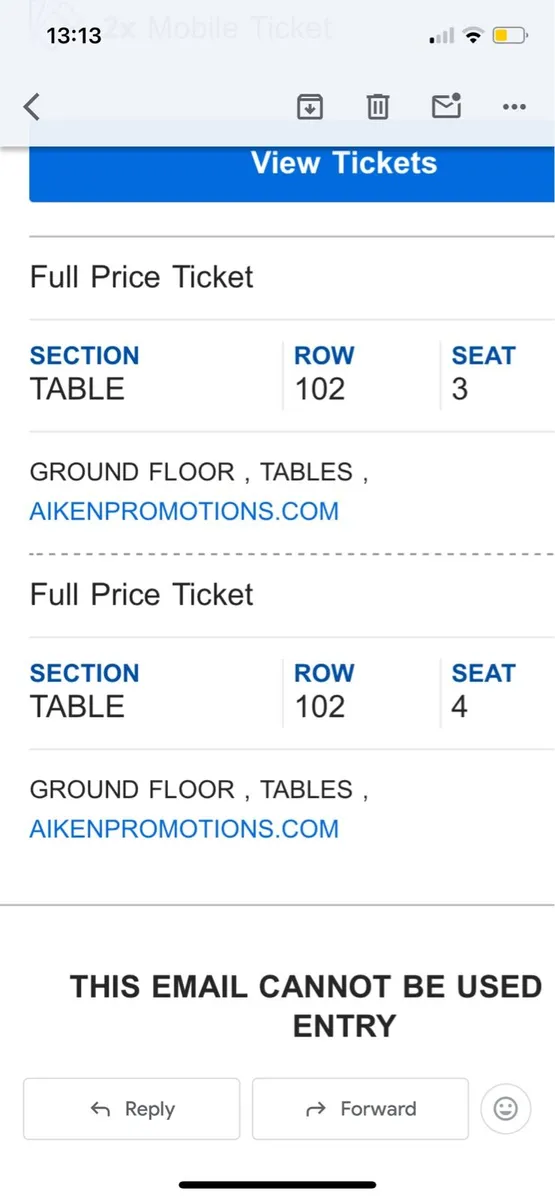This screenshot has width=555, height=1200.
Task: Tap the Wi-Fi status icon
Action: tap(472, 37)
